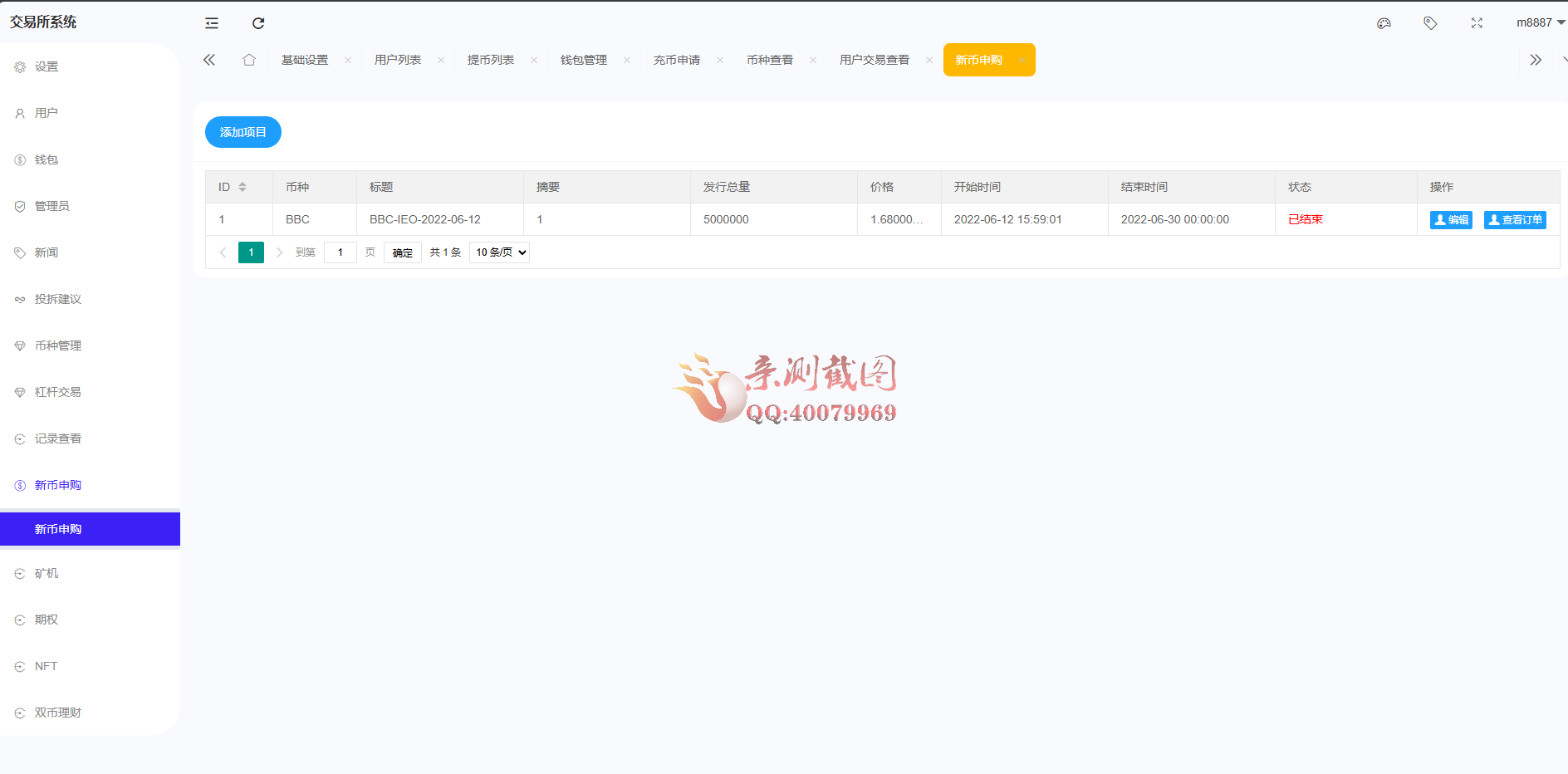Image resolution: width=1568 pixels, height=774 pixels.
Task: Click the page number input field
Action: pyautogui.click(x=341, y=252)
